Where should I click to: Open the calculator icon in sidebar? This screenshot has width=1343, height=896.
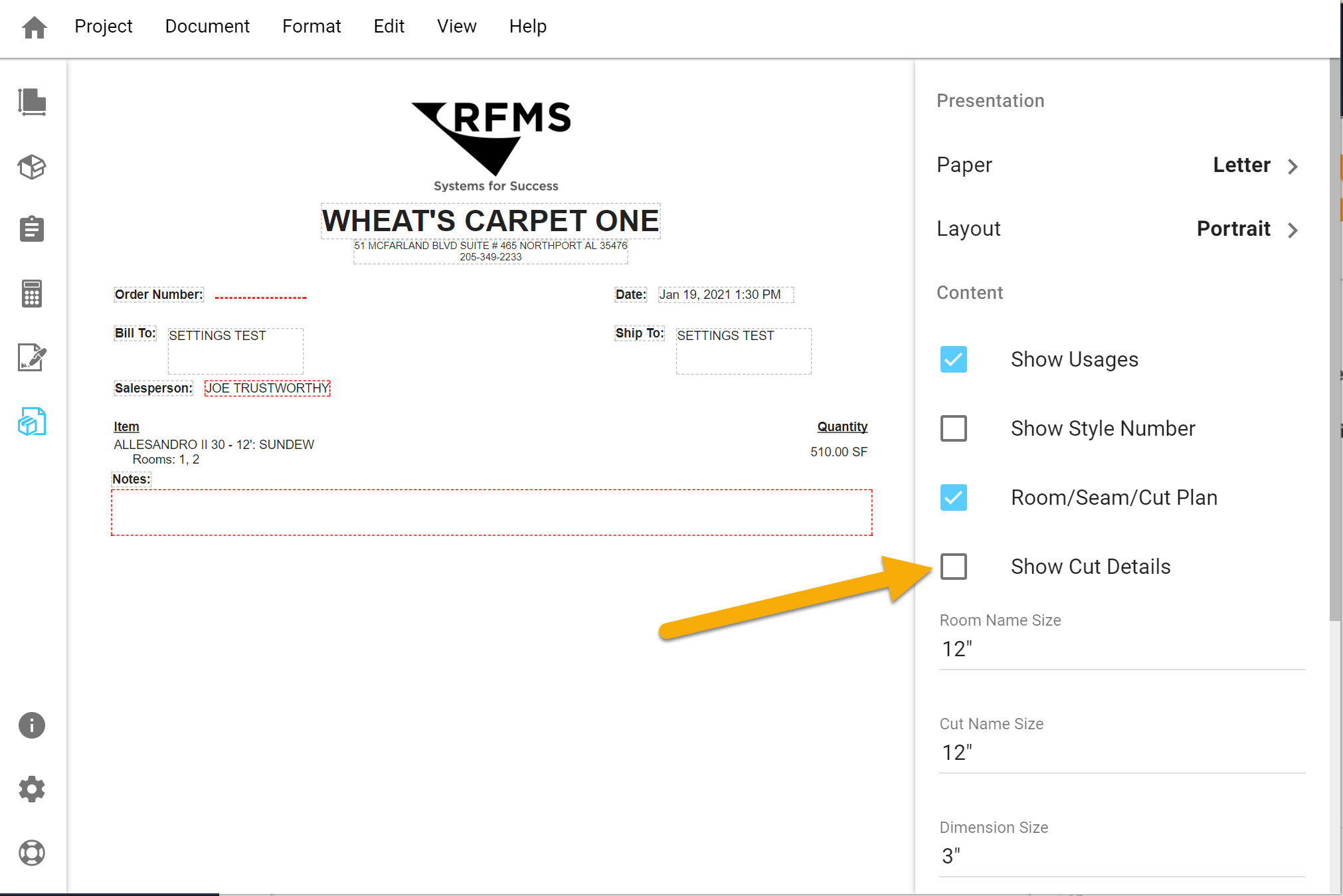[32, 294]
